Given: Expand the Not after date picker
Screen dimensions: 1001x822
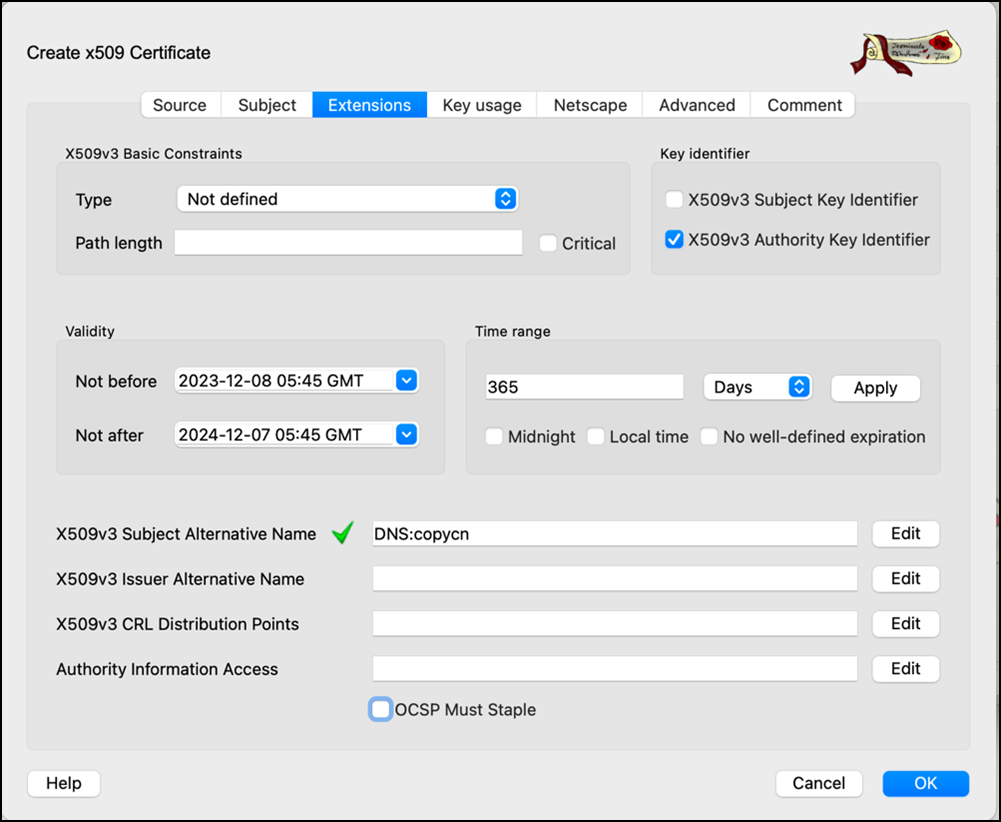Looking at the screenshot, I should pyautogui.click(x=406, y=434).
